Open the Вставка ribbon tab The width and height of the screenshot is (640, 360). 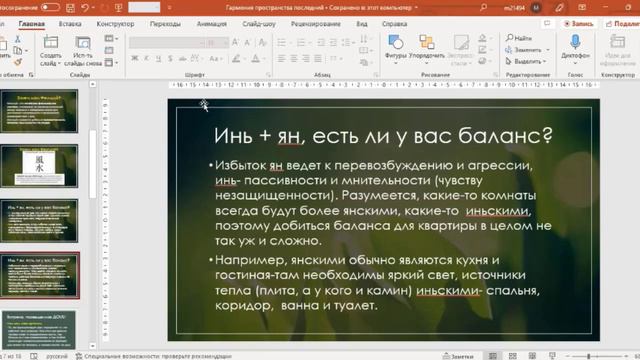tap(70, 24)
